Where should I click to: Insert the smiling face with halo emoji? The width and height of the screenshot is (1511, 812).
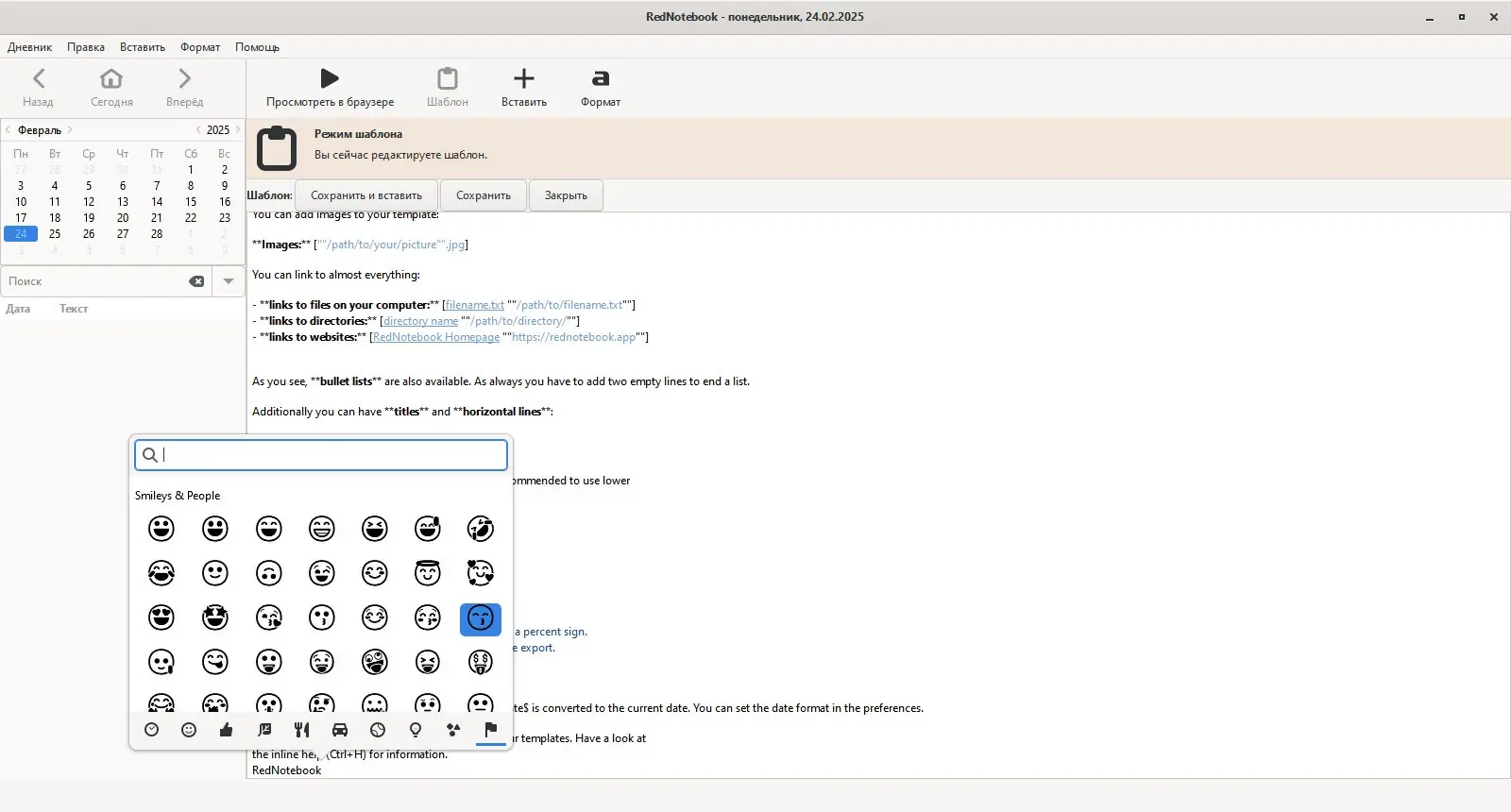tap(428, 573)
